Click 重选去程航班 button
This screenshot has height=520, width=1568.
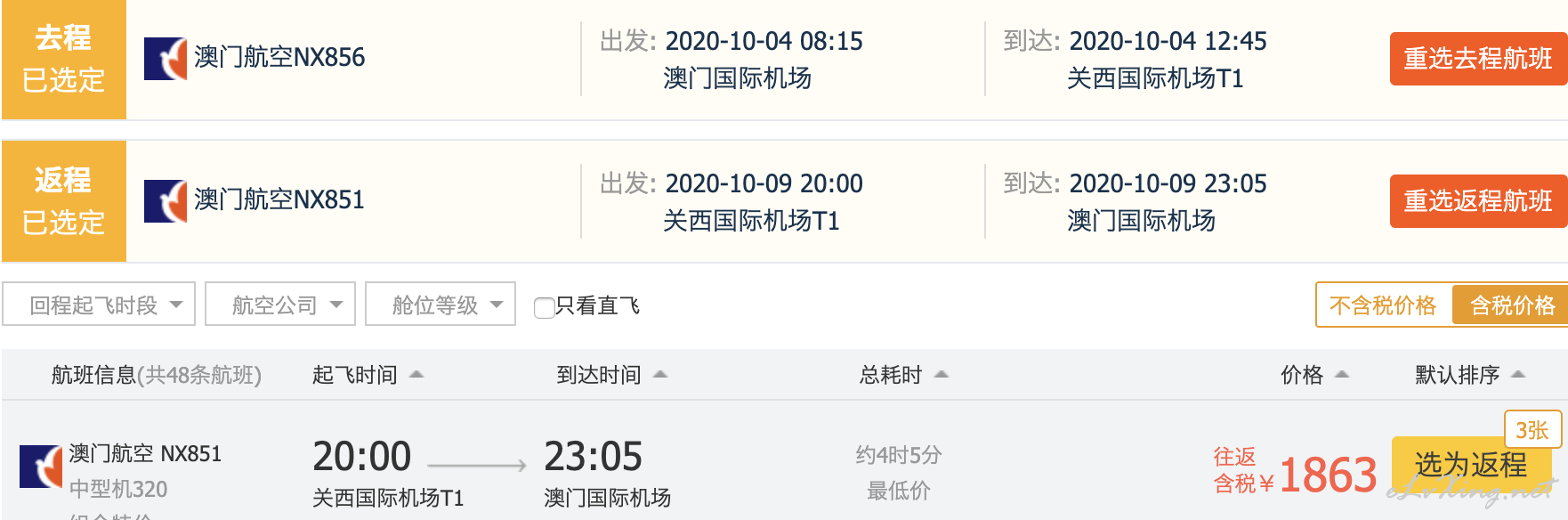pos(1478,59)
